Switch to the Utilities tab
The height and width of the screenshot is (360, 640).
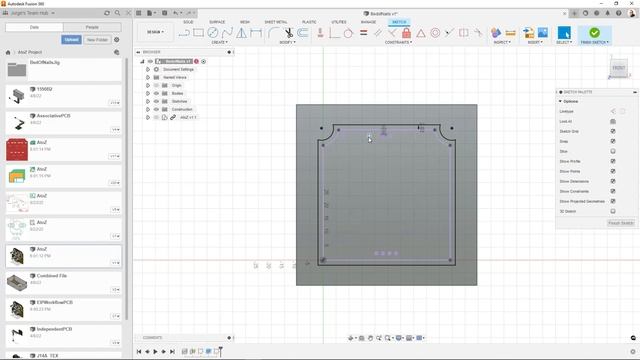339,22
